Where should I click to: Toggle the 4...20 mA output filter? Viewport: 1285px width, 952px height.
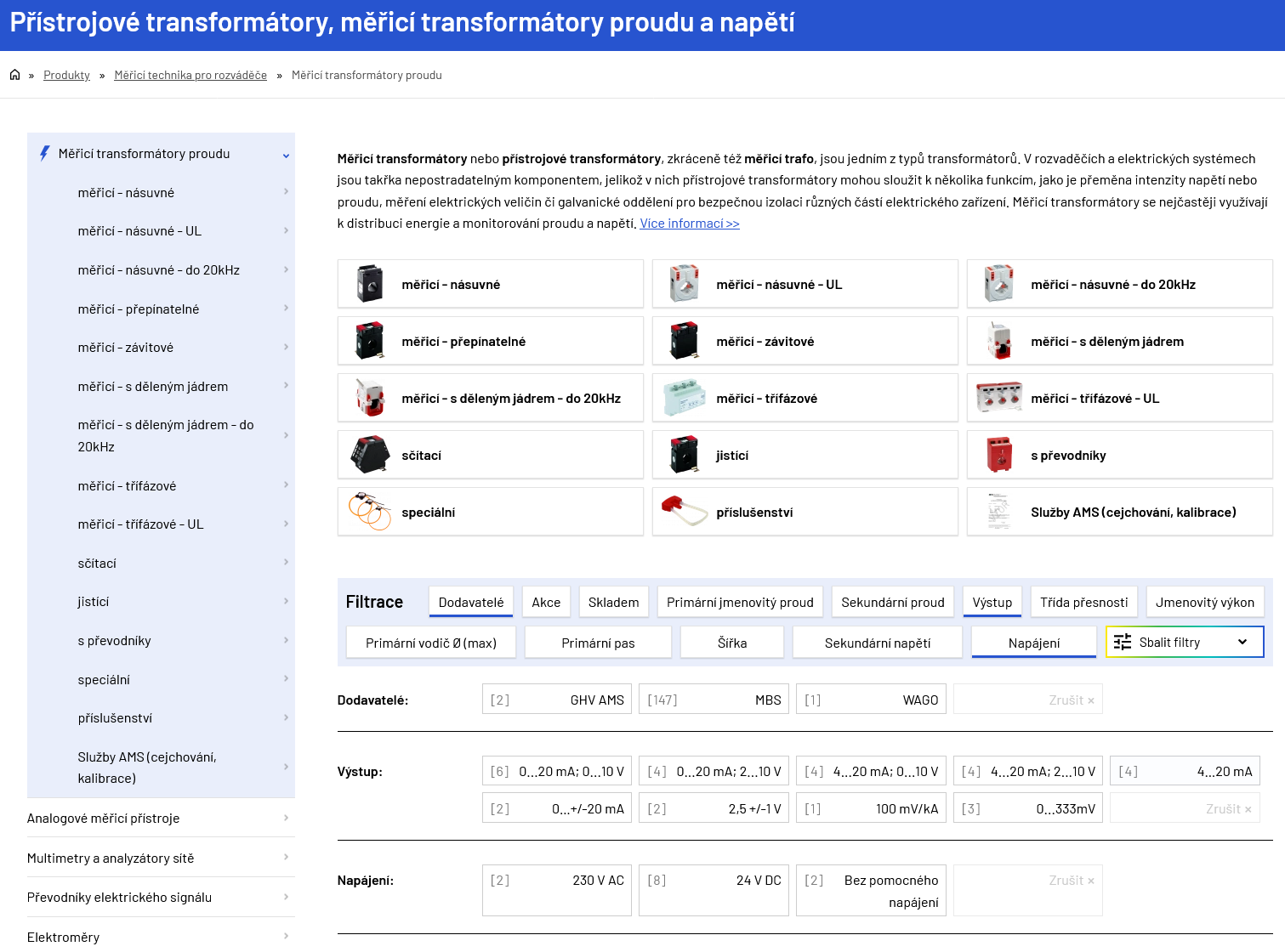click(1185, 771)
